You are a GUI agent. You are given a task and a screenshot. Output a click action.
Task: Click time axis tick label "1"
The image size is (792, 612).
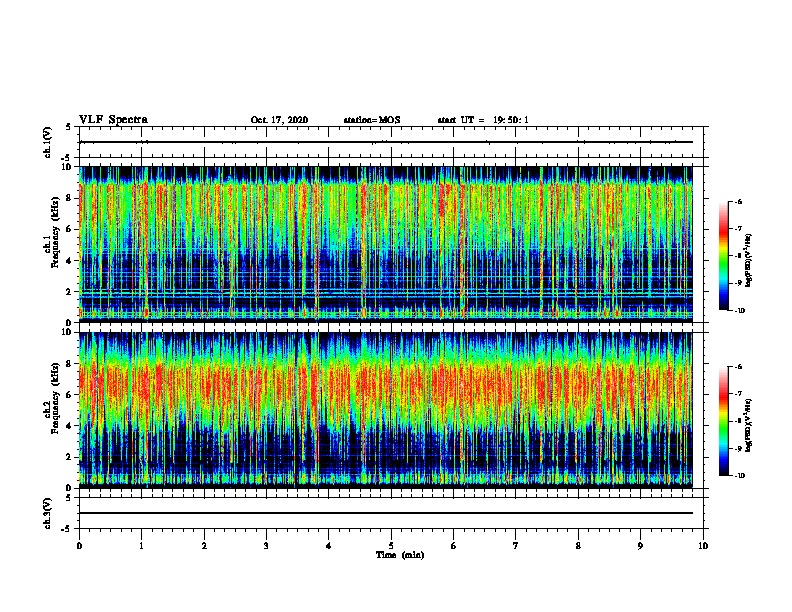(142, 546)
